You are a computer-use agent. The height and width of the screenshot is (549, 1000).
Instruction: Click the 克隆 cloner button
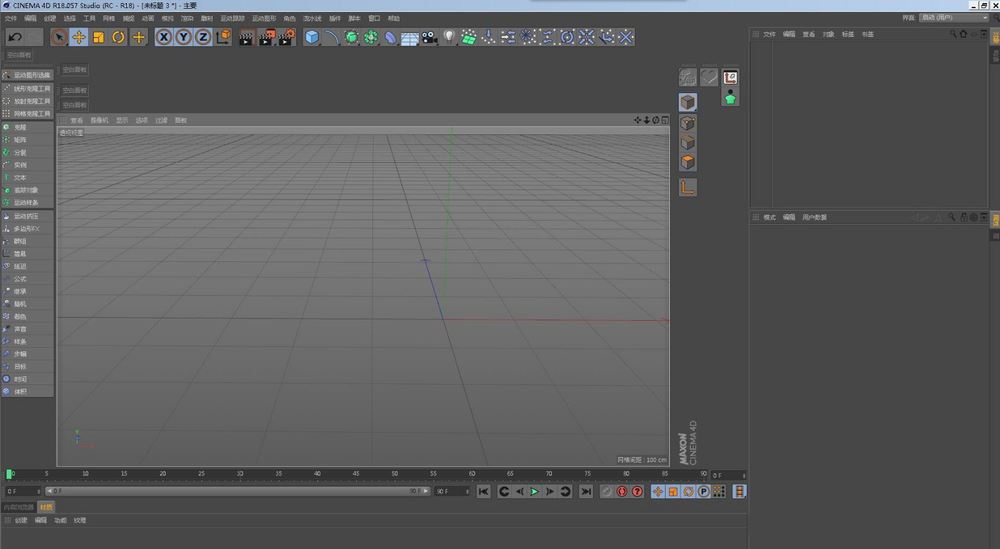tap(21, 127)
